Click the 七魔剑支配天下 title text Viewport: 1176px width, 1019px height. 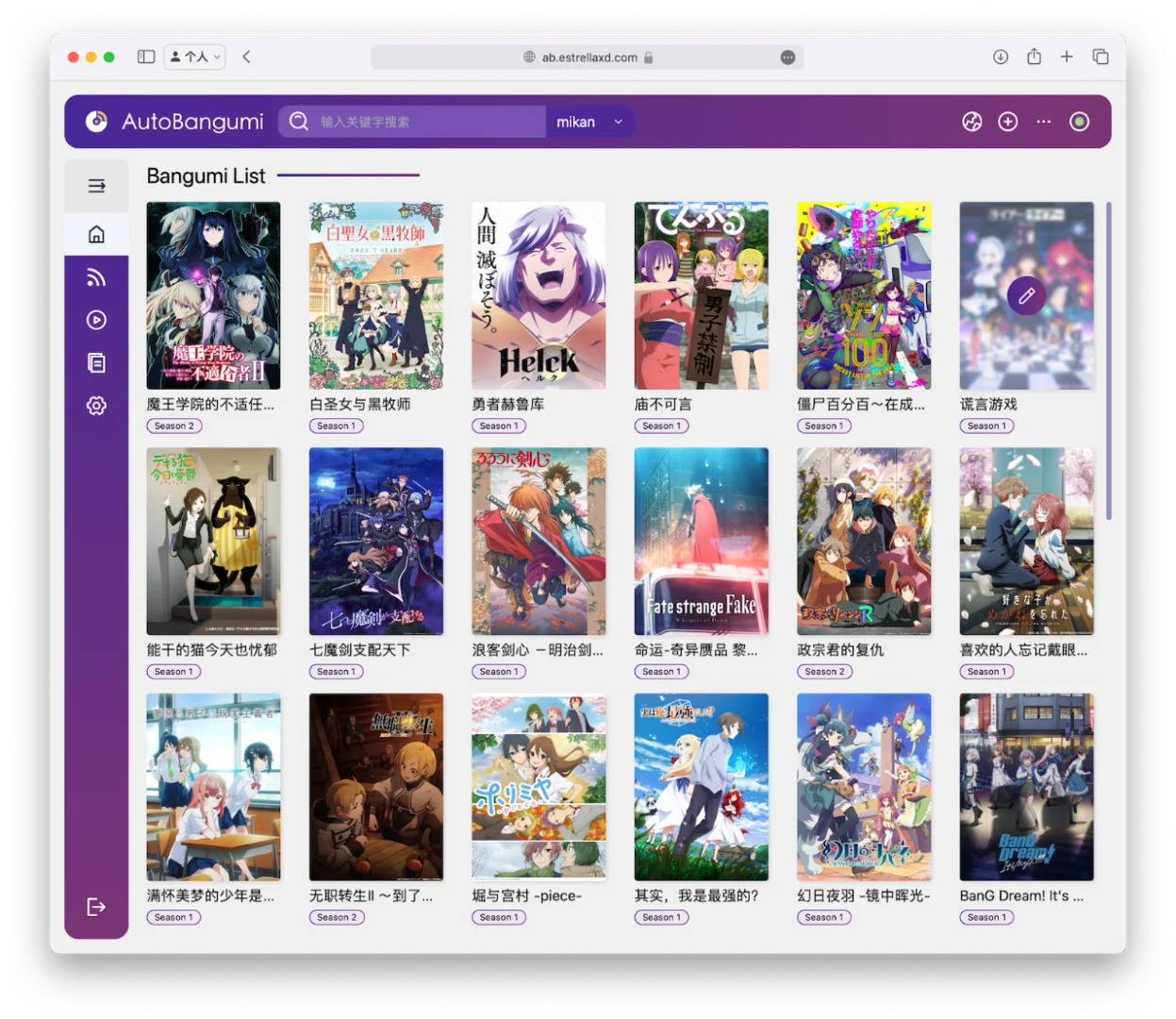[x=360, y=650]
